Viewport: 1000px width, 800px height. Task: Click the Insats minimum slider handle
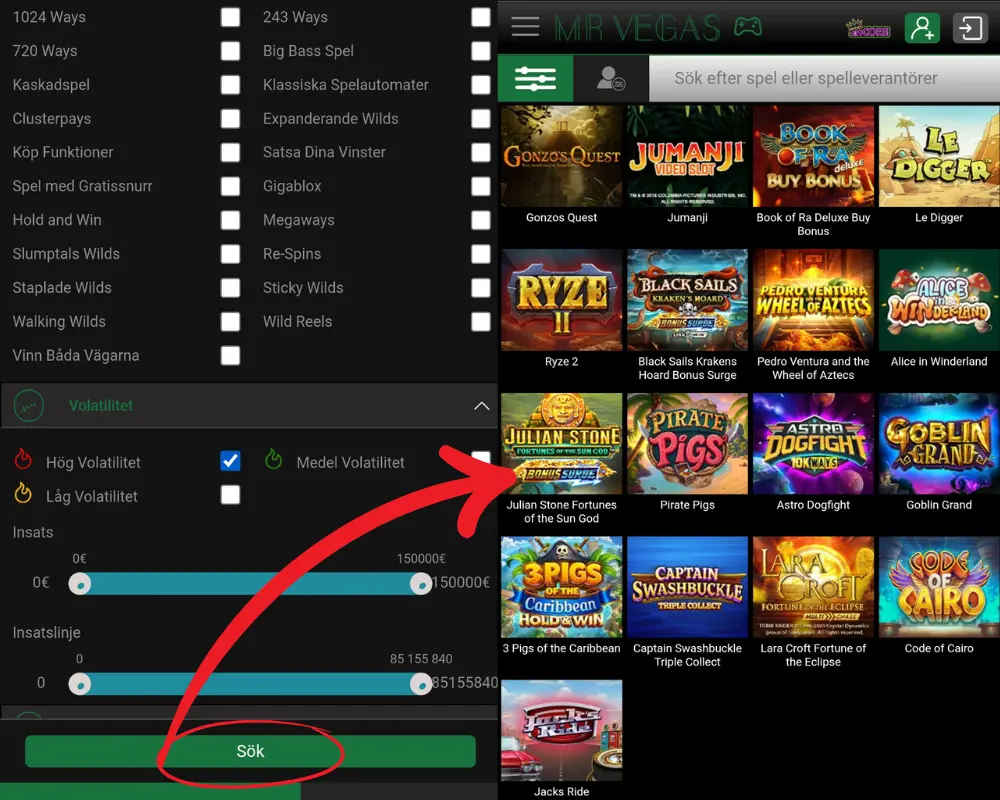[x=80, y=583]
